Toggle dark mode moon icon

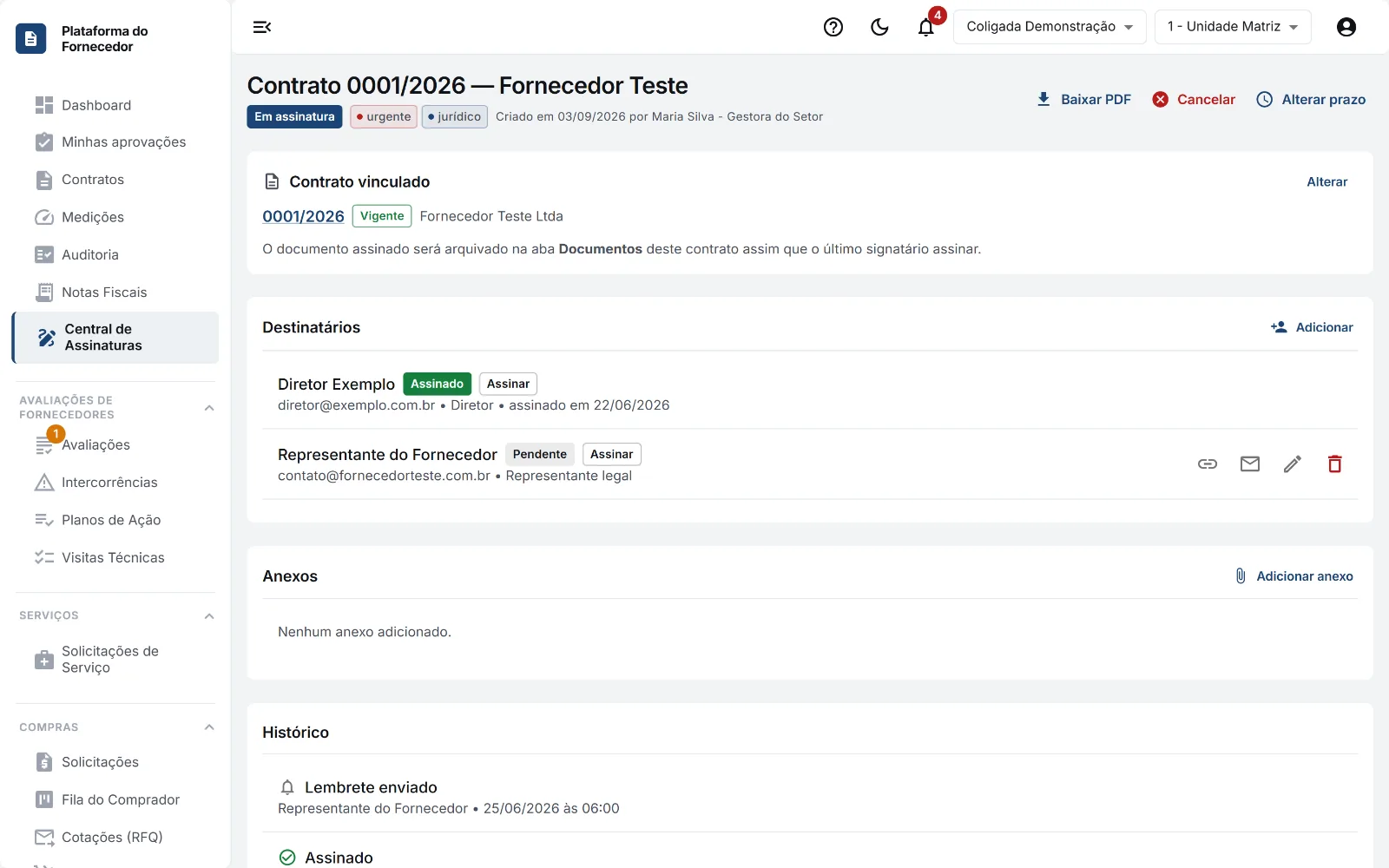coord(879,27)
